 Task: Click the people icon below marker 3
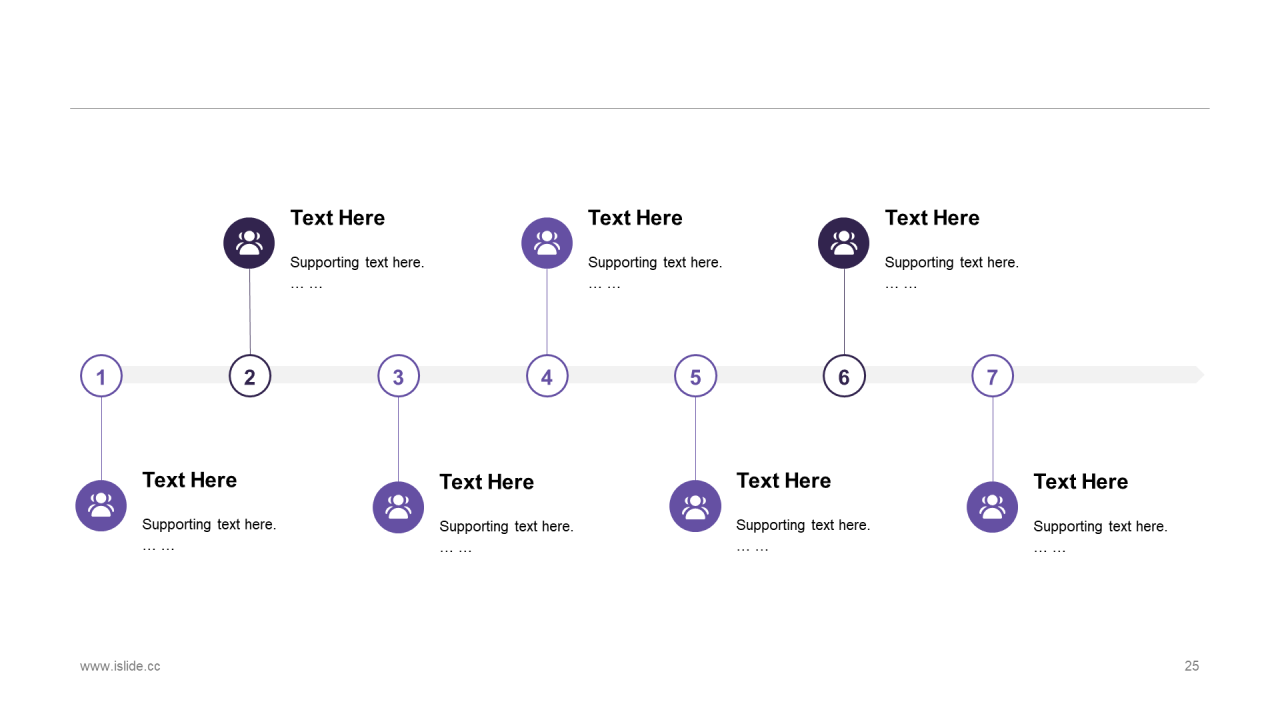pos(398,507)
